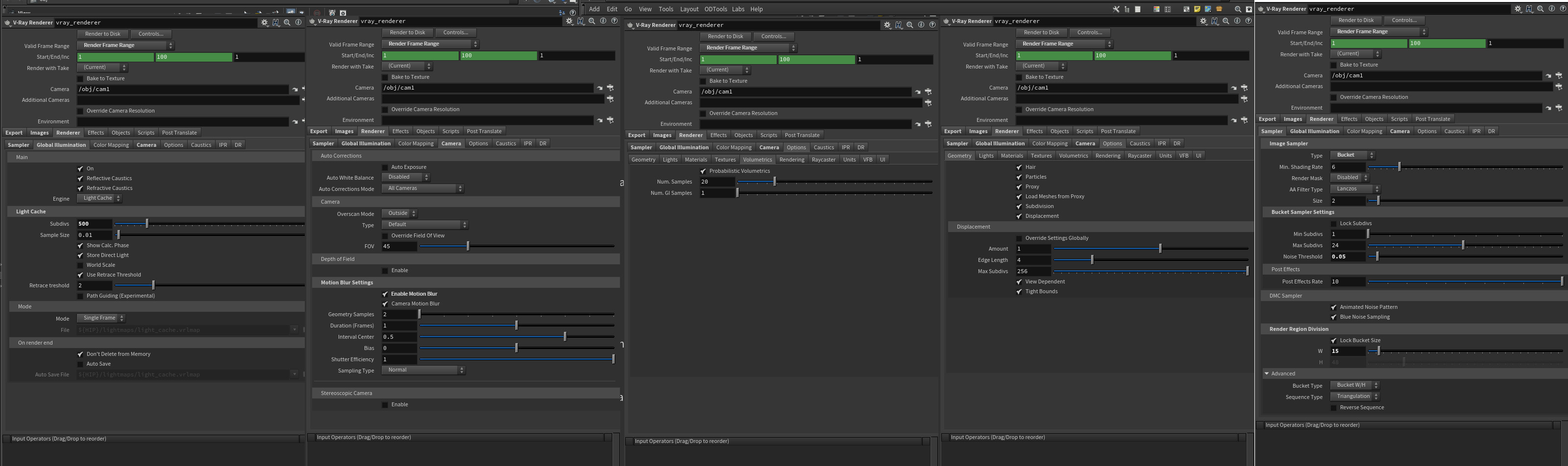Open AA Filter Type dropdown showing Lanczos
The width and height of the screenshot is (1568, 466).
(x=1355, y=189)
